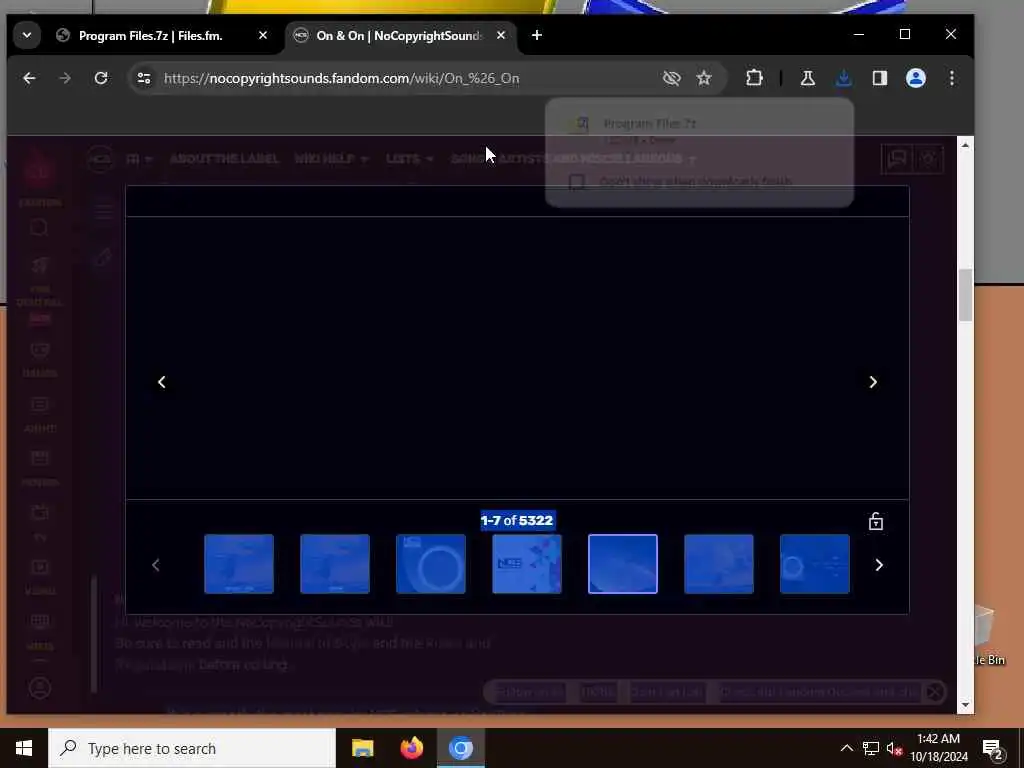This screenshot has height=768, width=1024.
Task: Click the crossed-eye tracking protection icon
Action: (x=671, y=78)
